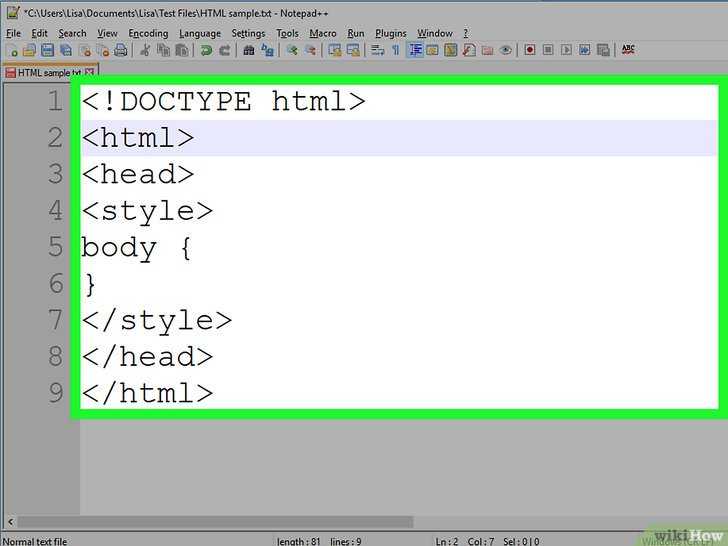The image size is (728, 546).
Task: Copy the selection using the Copy icon
Action: pyautogui.click(x=163, y=50)
